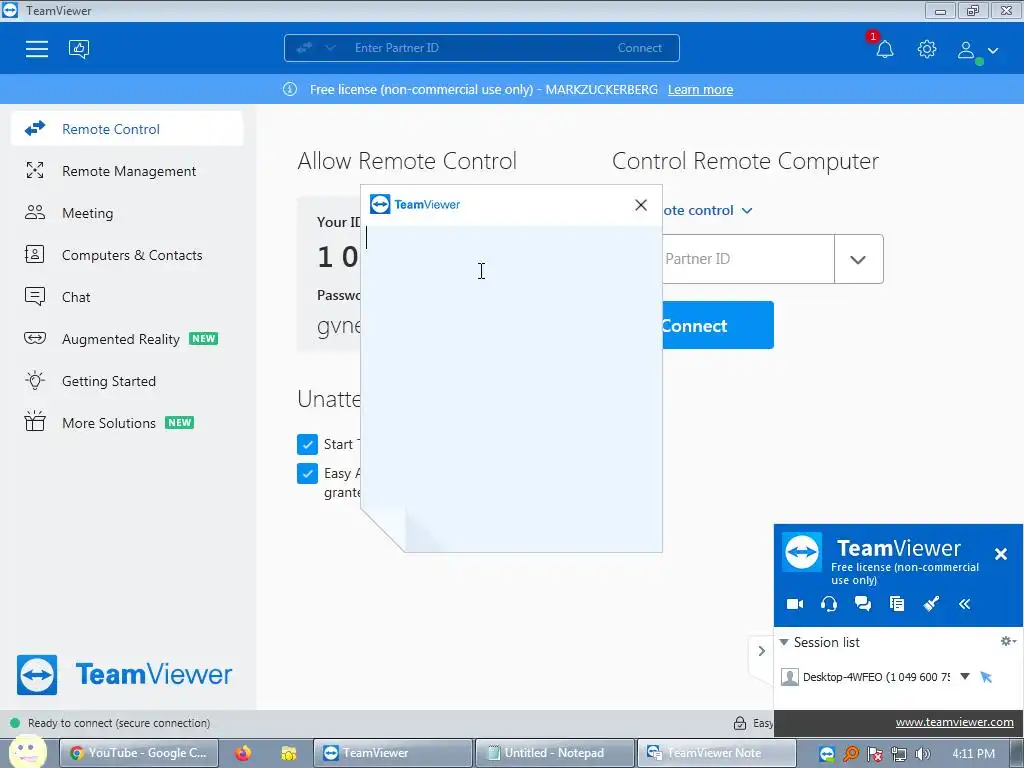Open the audio headset icon in session panel

click(x=829, y=604)
